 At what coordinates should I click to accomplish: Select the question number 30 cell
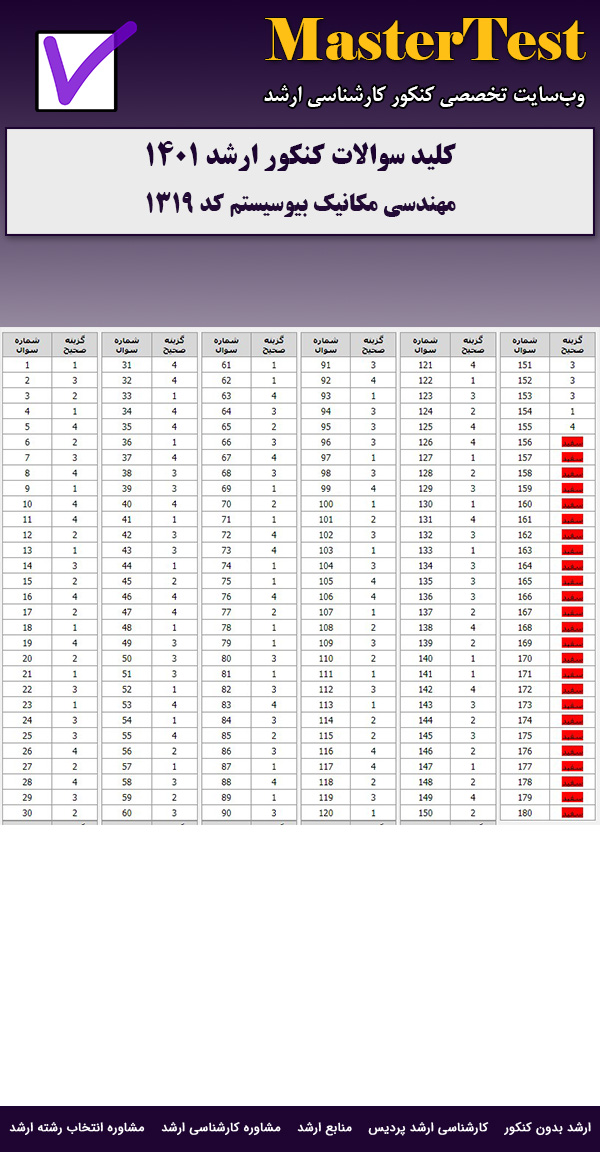[x=27, y=813]
